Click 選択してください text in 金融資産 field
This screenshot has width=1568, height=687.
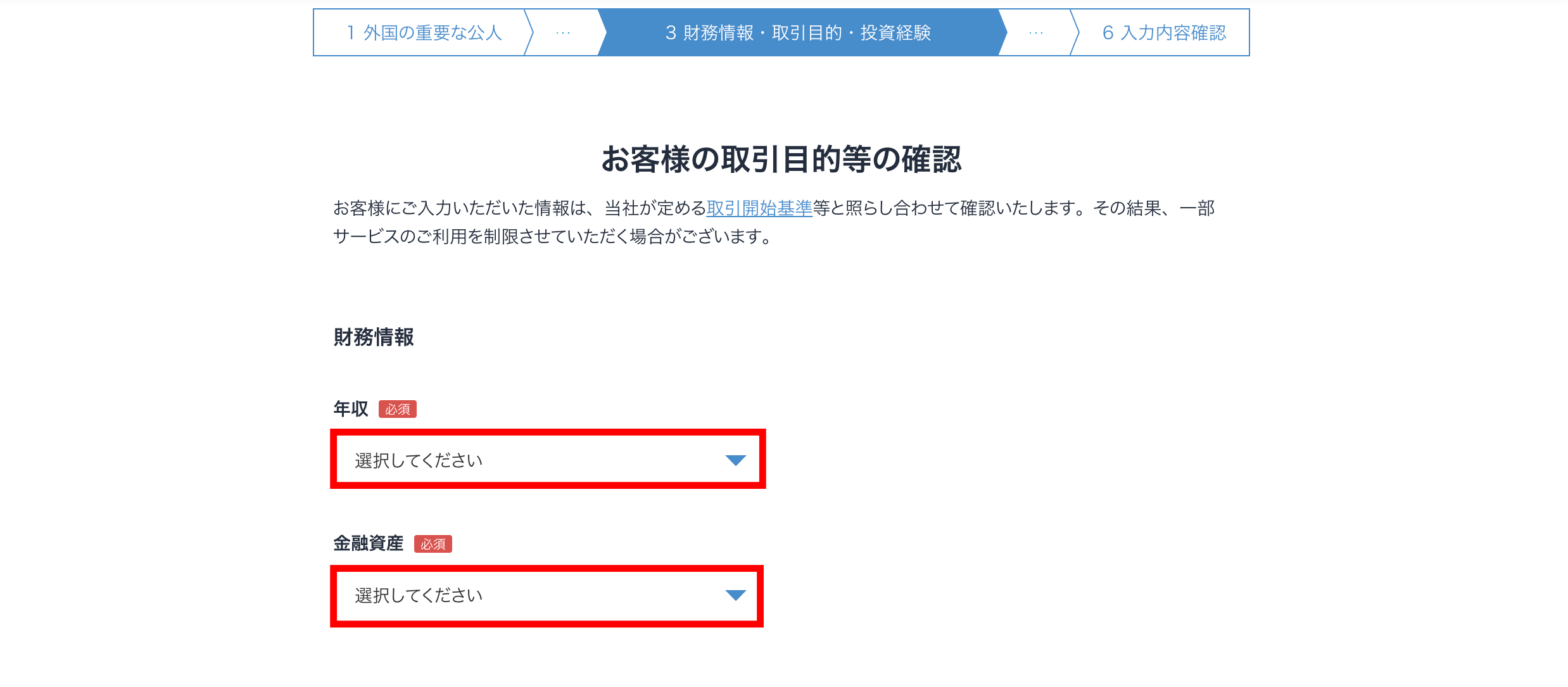click(419, 595)
